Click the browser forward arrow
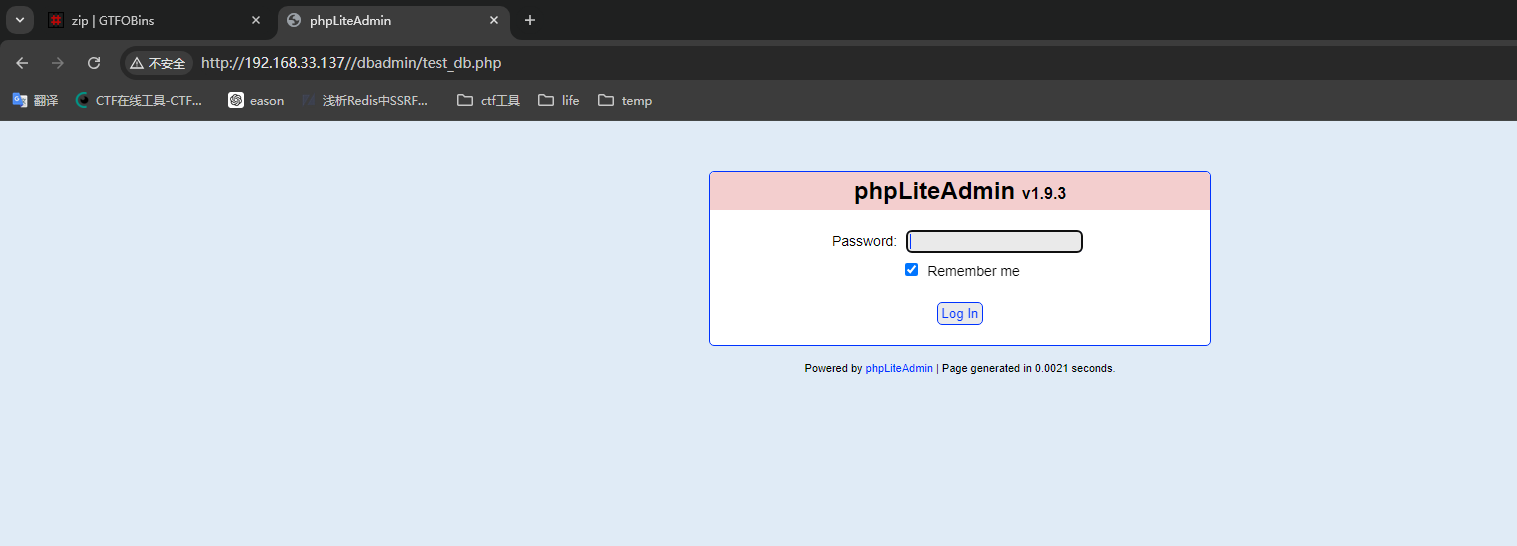 pos(58,63)
